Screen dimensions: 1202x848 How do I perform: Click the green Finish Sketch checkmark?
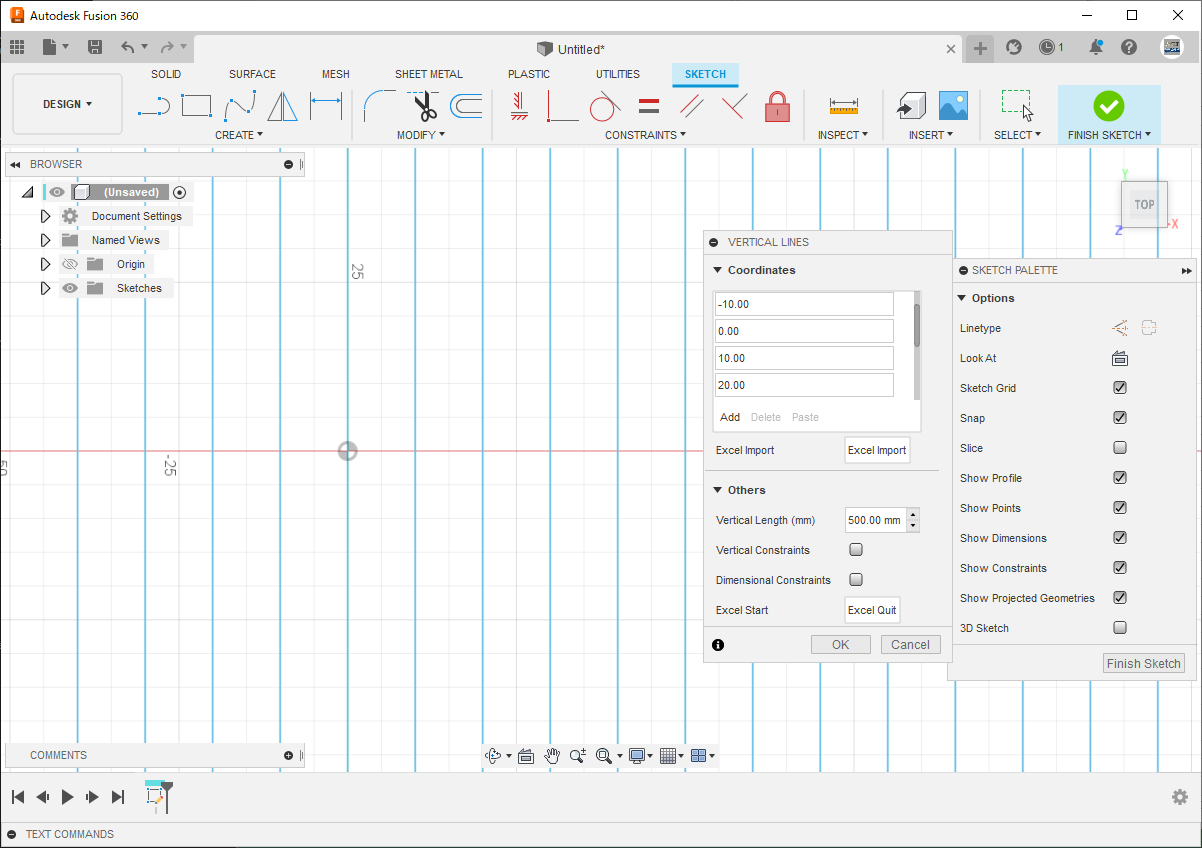[x=1109, y=105]
